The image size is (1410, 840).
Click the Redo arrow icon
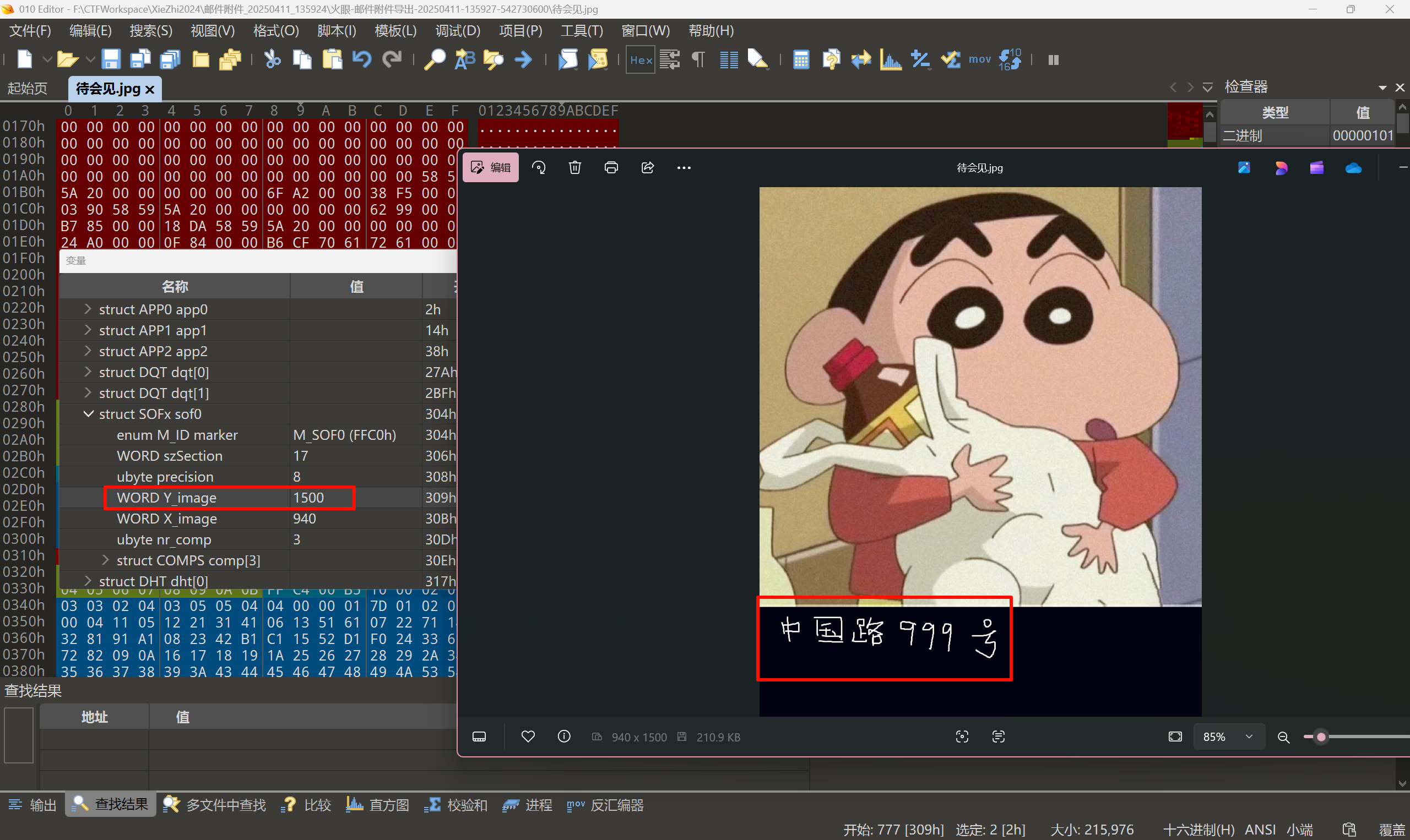[392, 59]
